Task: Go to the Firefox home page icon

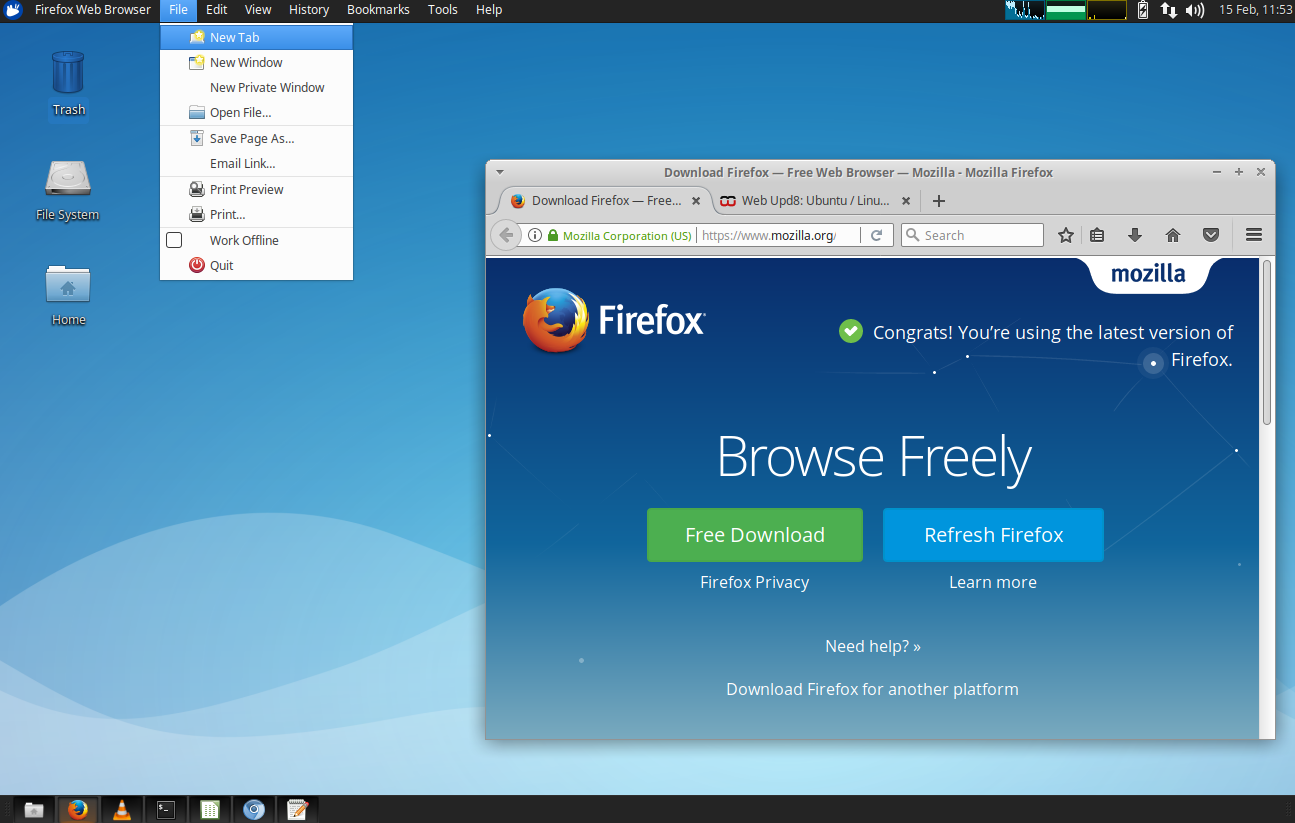Action: point(1173,235)
